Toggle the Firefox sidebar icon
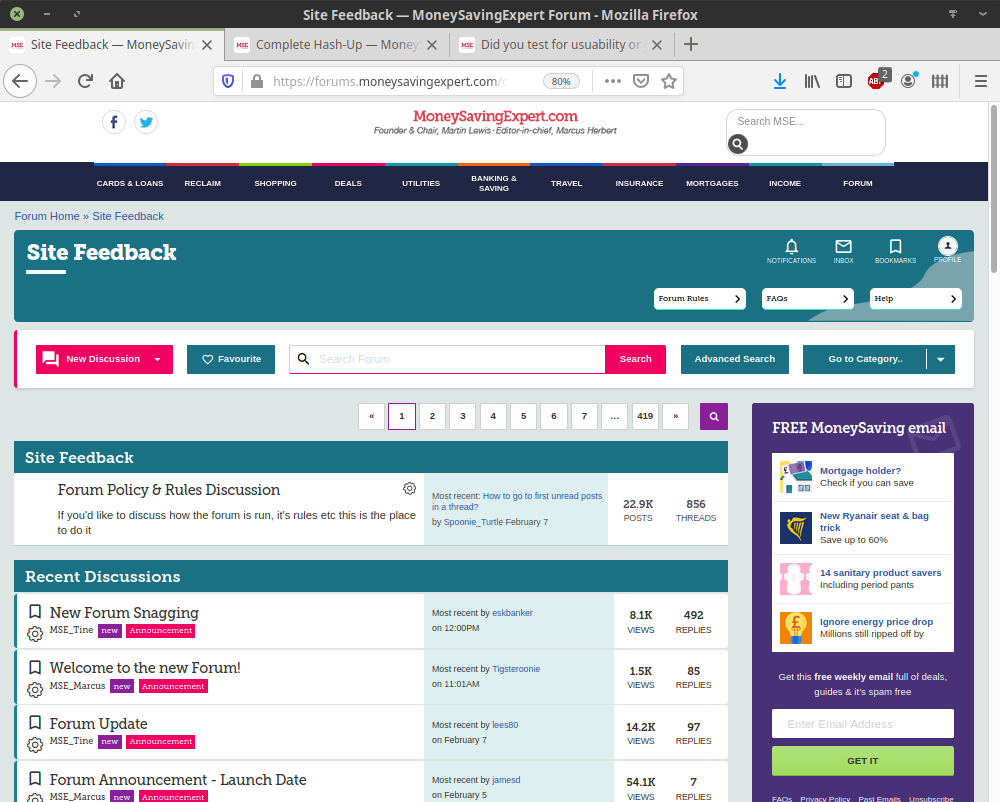This screenshot has width=1000, height=802. pos(844,81)
